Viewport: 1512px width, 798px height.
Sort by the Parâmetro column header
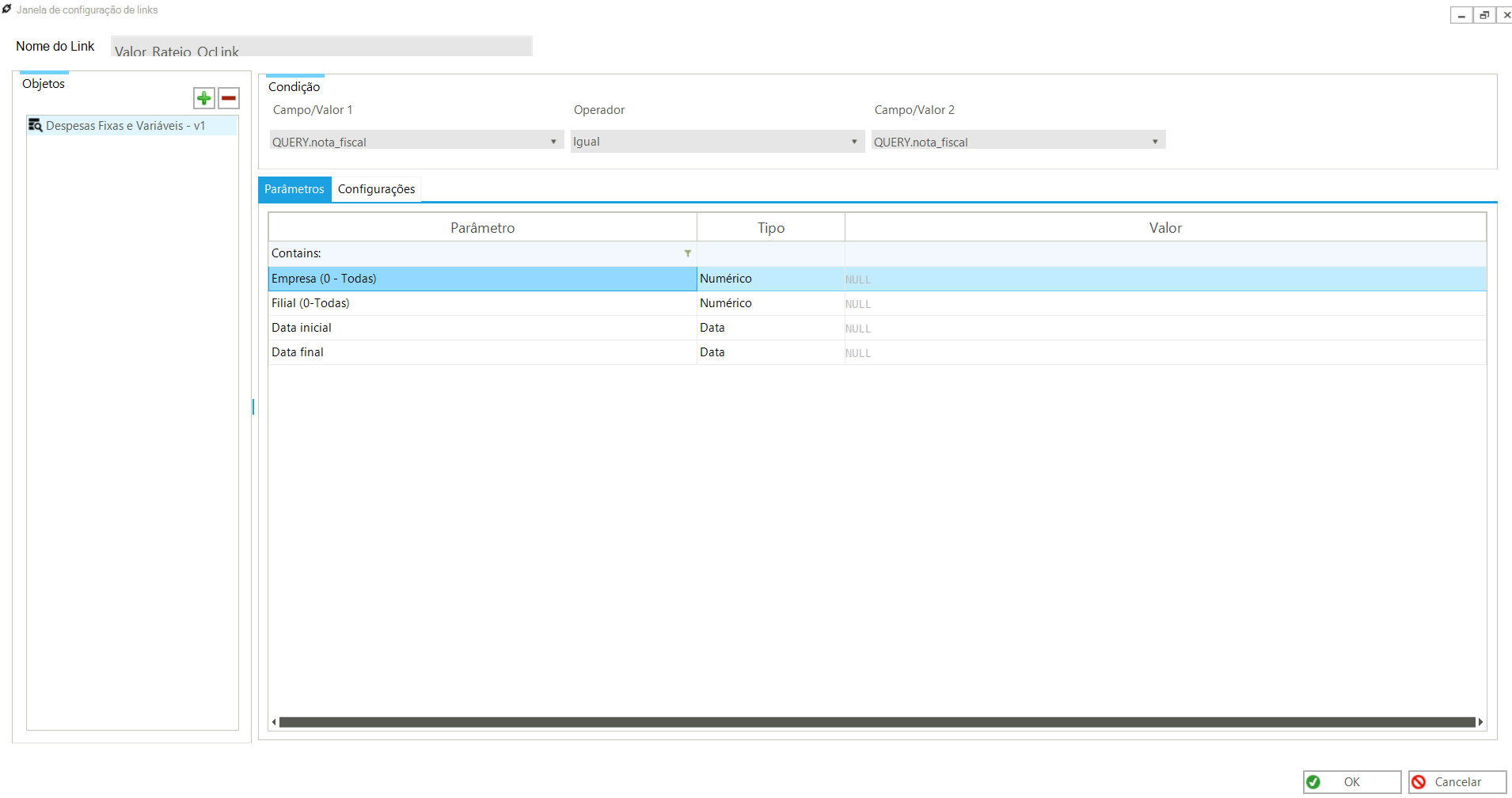tap(482, 228)
